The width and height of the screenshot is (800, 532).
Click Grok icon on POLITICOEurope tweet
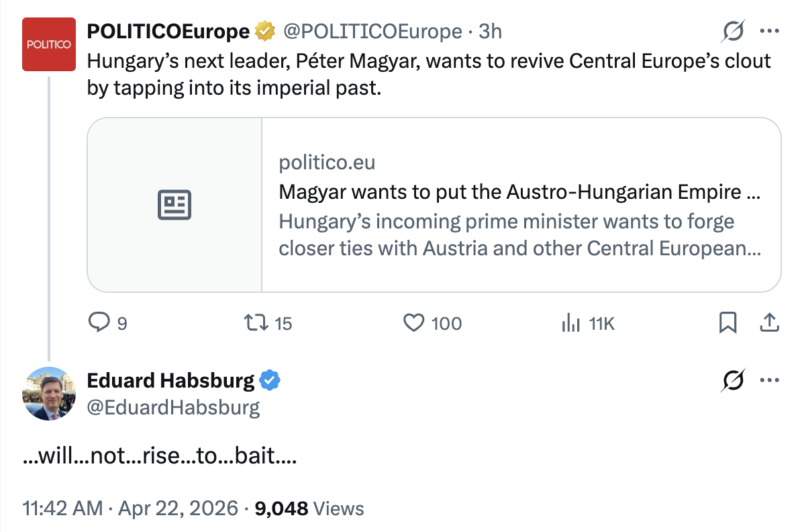[x=733, y=31]
